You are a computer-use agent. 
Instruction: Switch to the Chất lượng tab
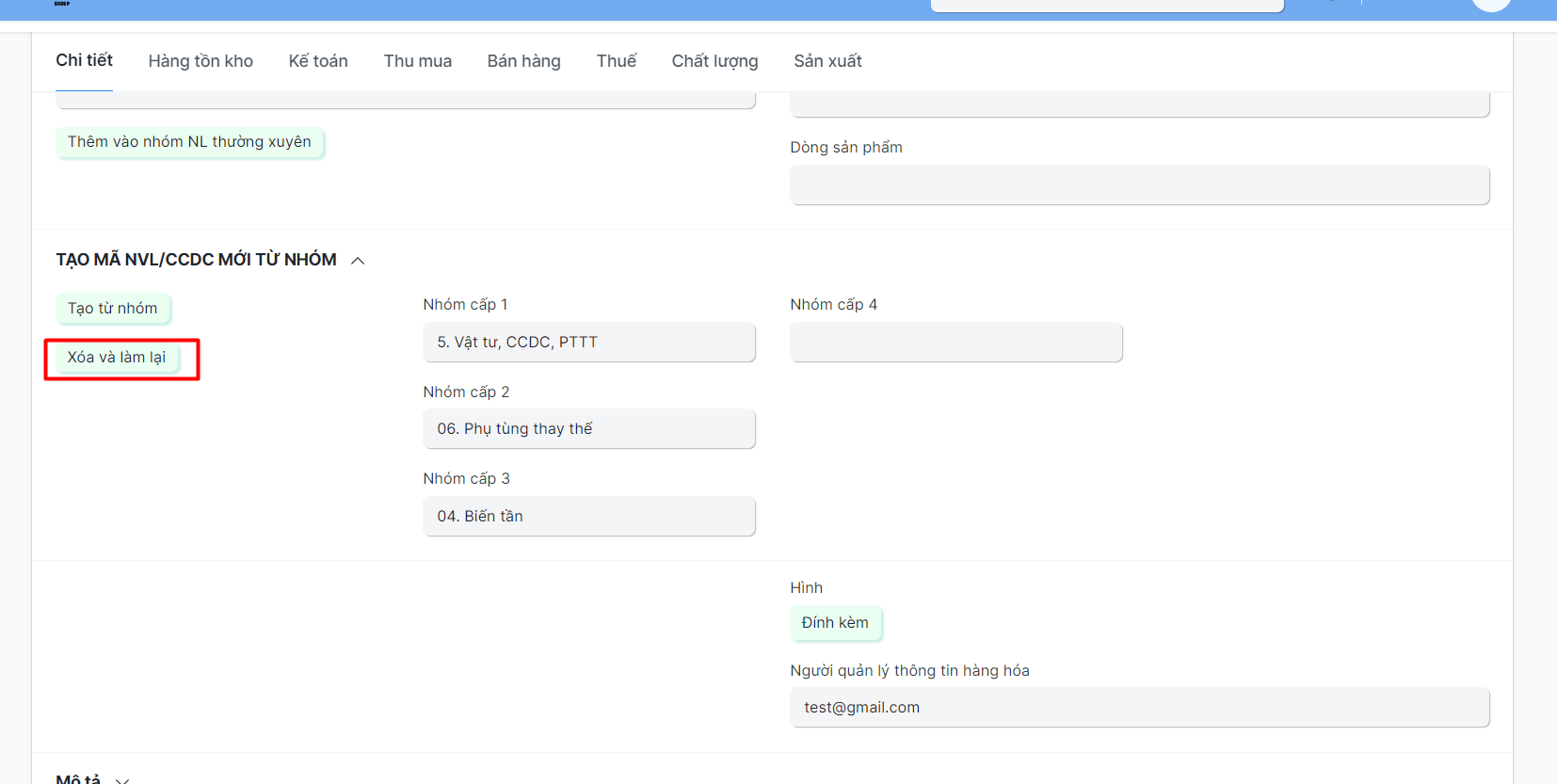click(714, 61)
